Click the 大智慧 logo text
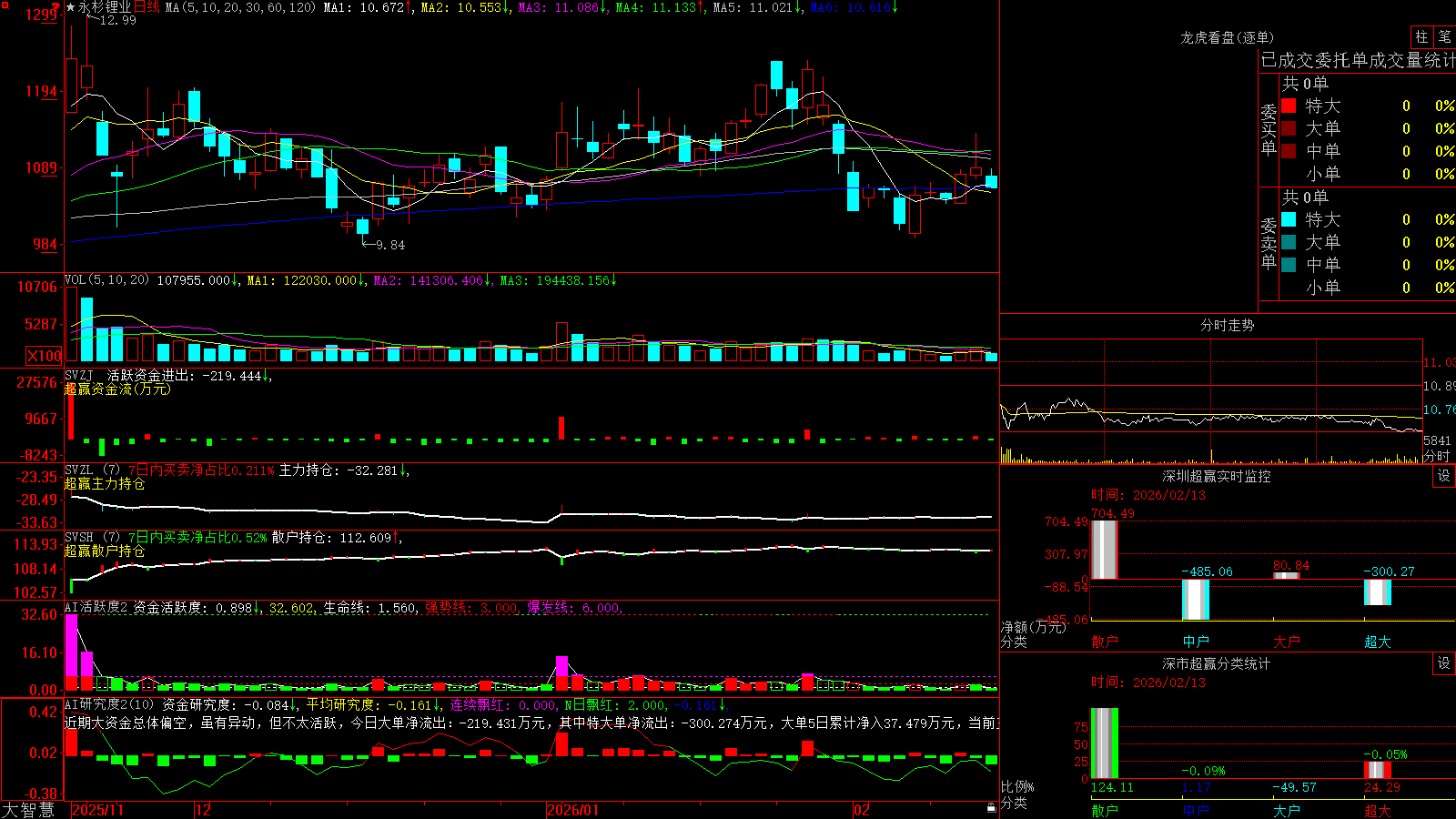1456x819 pixels. (28, 810)
